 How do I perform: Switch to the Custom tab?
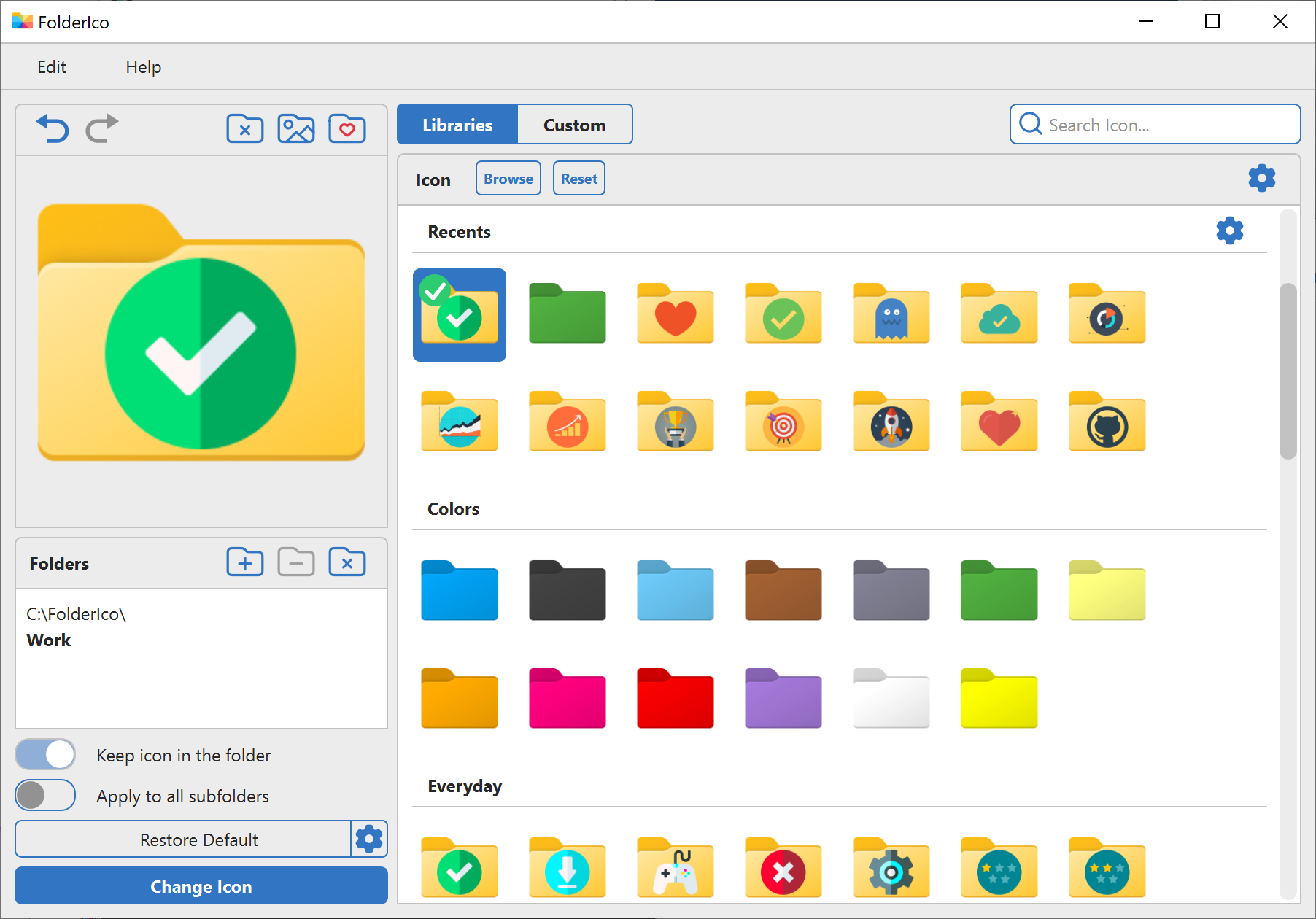(574, 124)
